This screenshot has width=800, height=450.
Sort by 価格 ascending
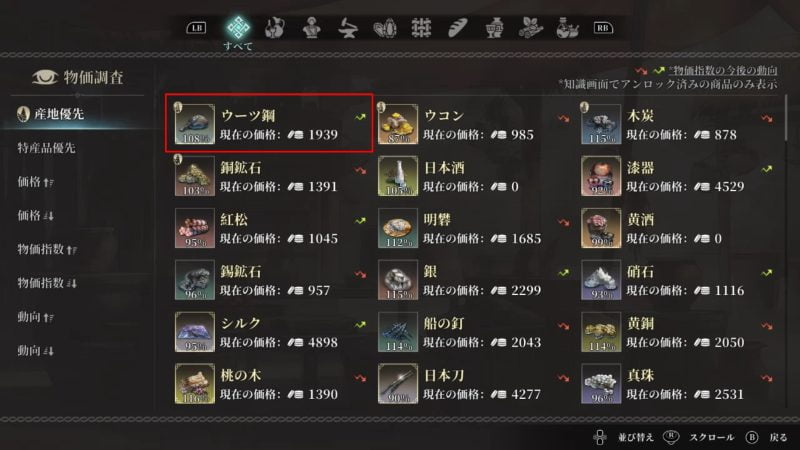click(x=35, y=182)
